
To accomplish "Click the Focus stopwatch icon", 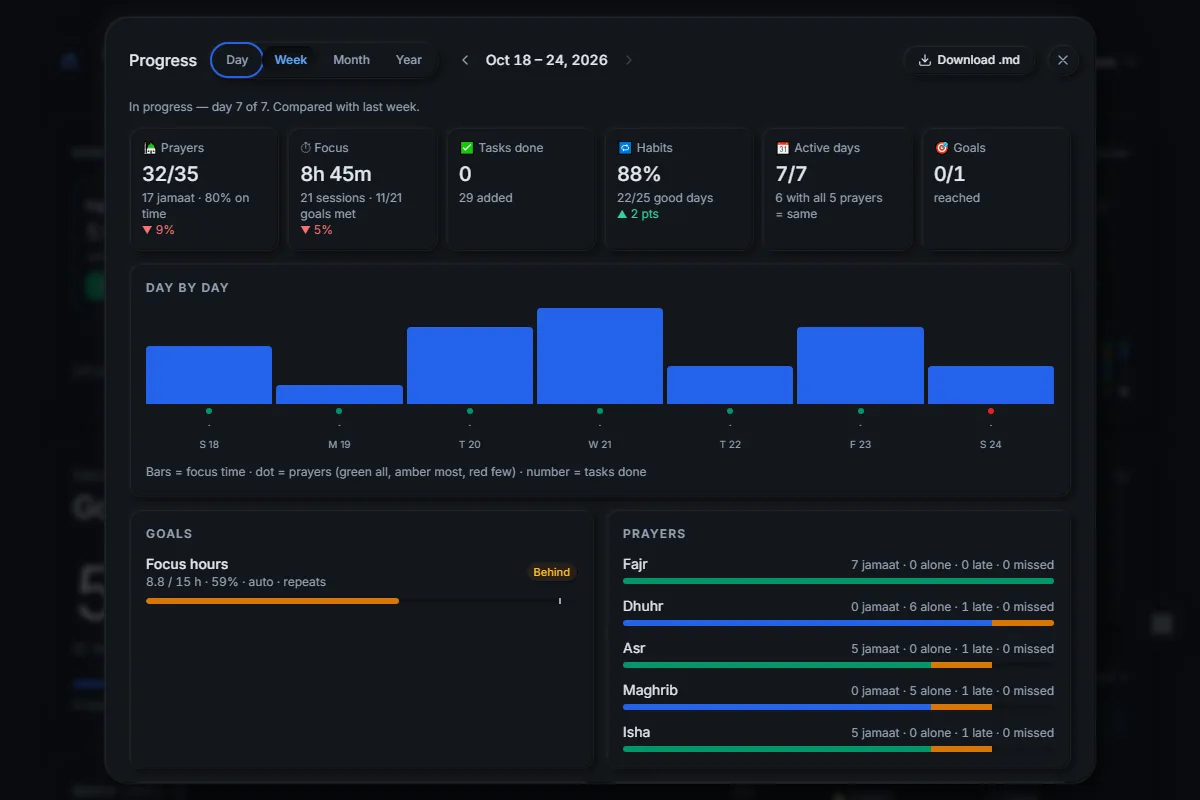I will click(x=306, y=148).
